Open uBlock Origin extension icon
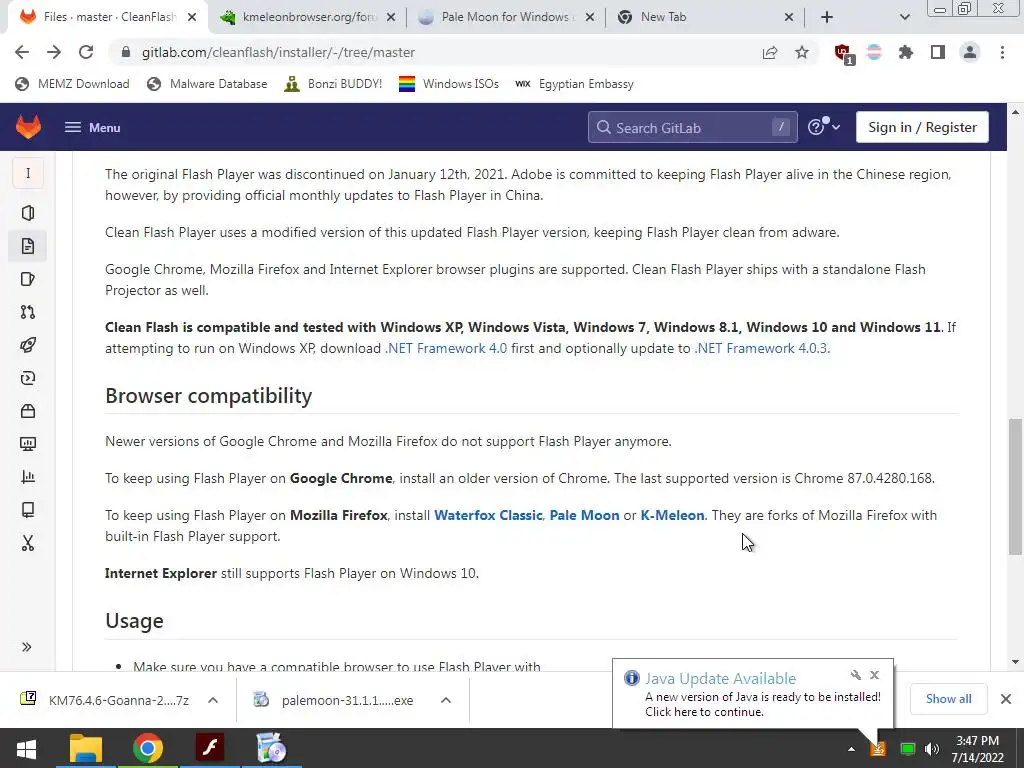The image size is (1024, 768). pyautogui.click(x=843, y=53)
